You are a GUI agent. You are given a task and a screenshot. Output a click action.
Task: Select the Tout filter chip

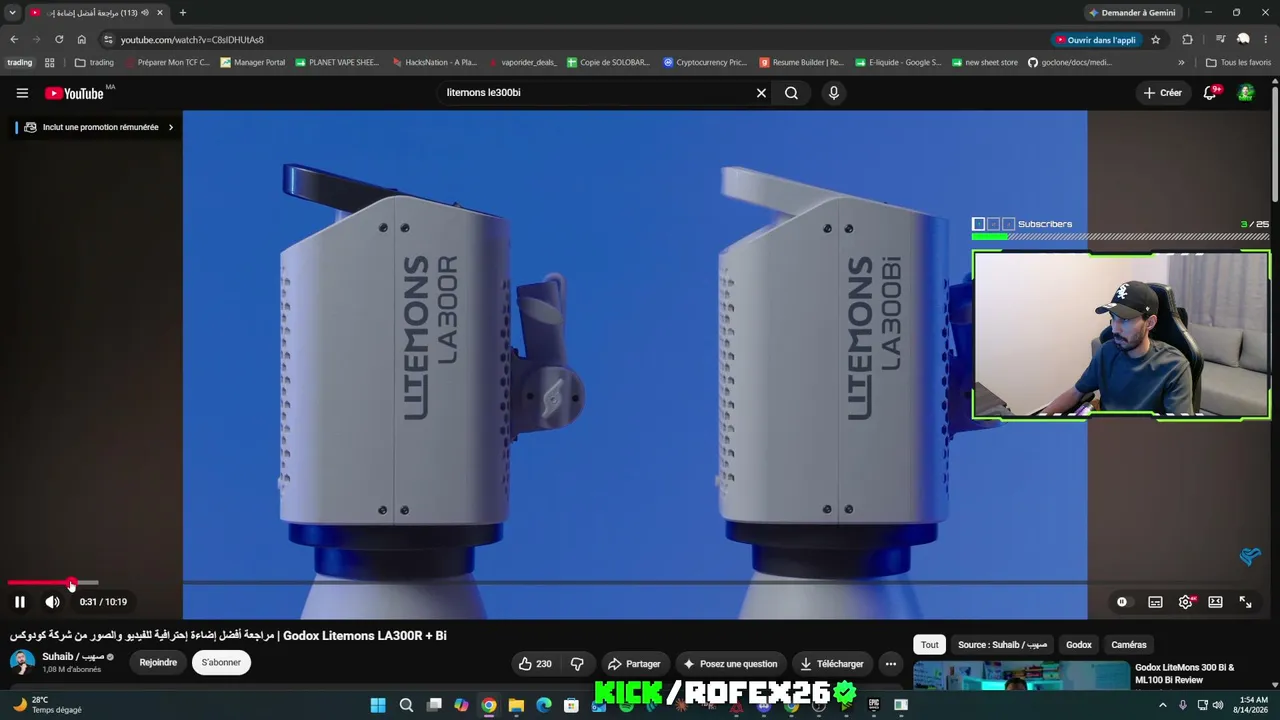(930, 645)
